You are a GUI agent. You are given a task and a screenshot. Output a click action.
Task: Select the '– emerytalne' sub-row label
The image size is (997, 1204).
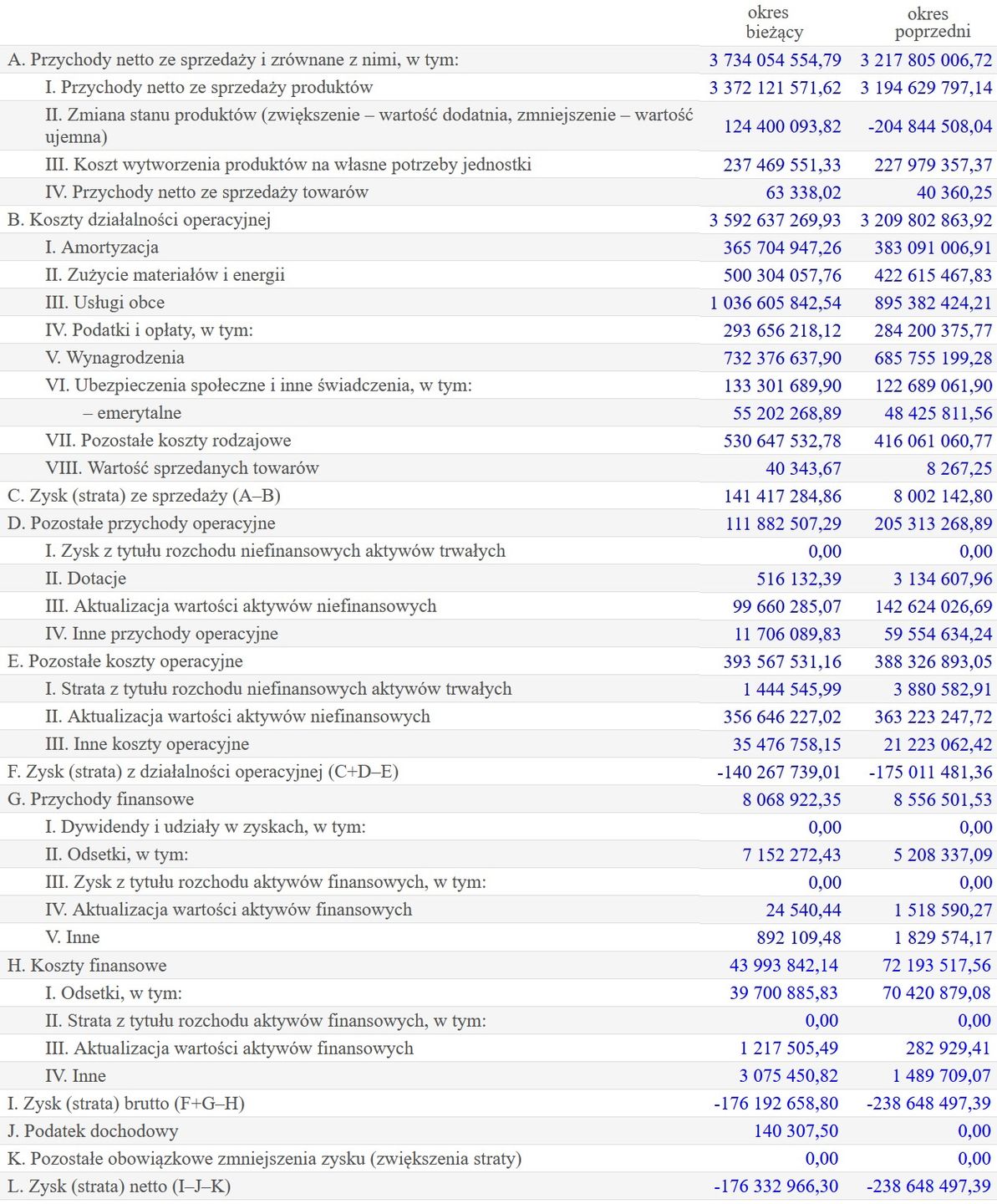click(x=132, y=412)
